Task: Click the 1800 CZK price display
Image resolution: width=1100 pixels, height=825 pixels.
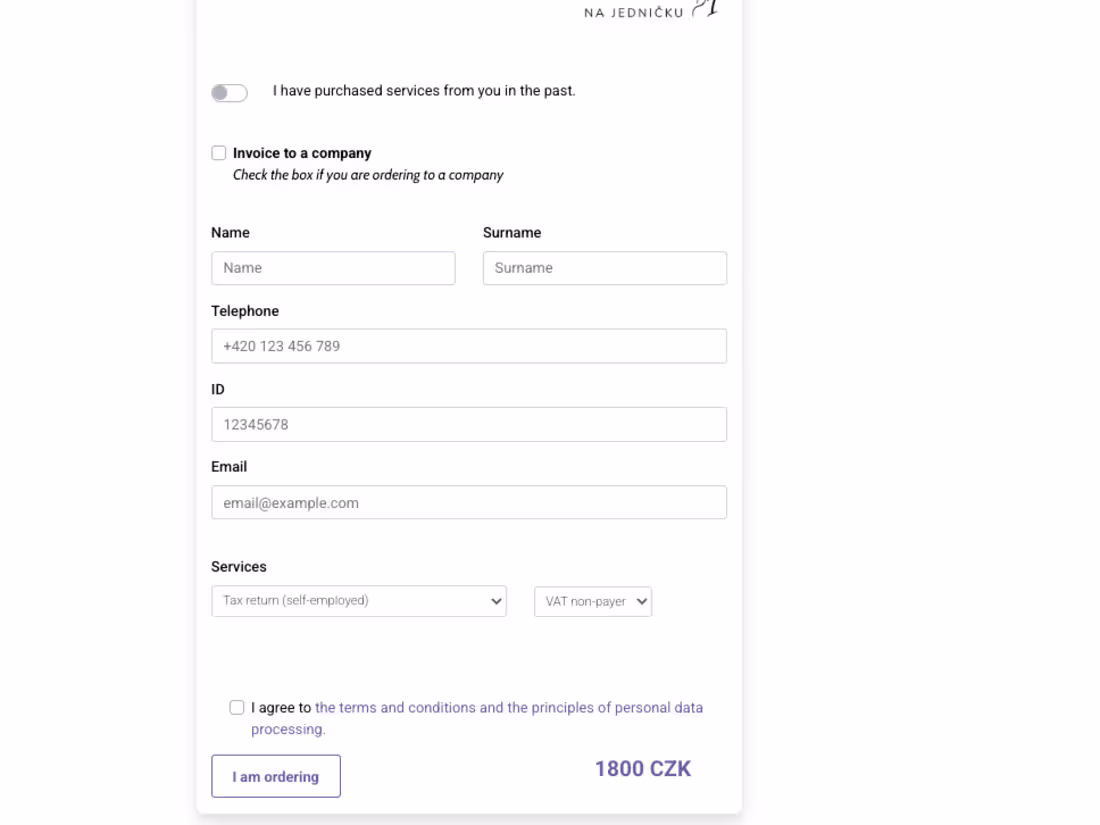Action: point(641,769)
